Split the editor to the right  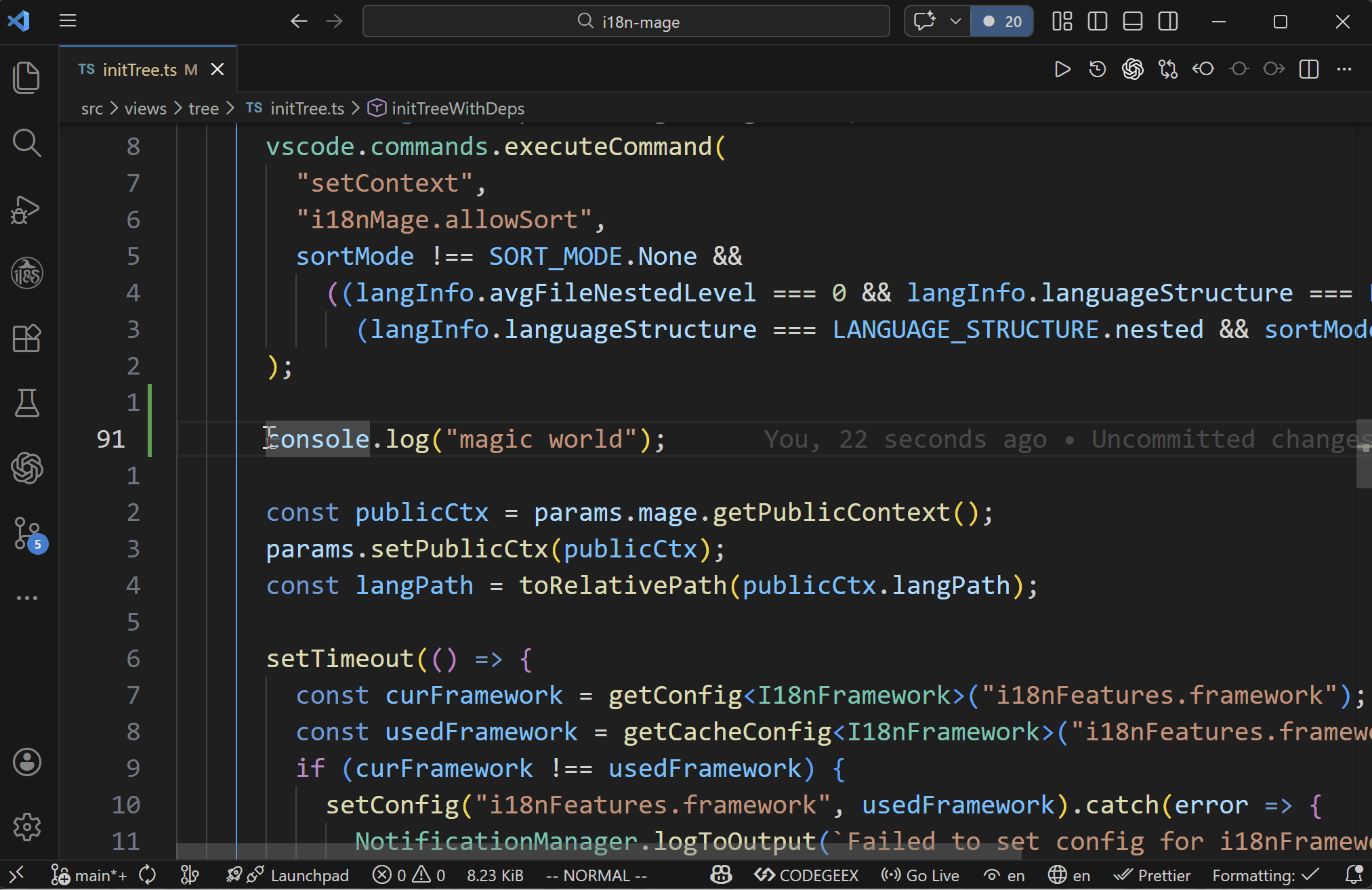pos(1308,68)
